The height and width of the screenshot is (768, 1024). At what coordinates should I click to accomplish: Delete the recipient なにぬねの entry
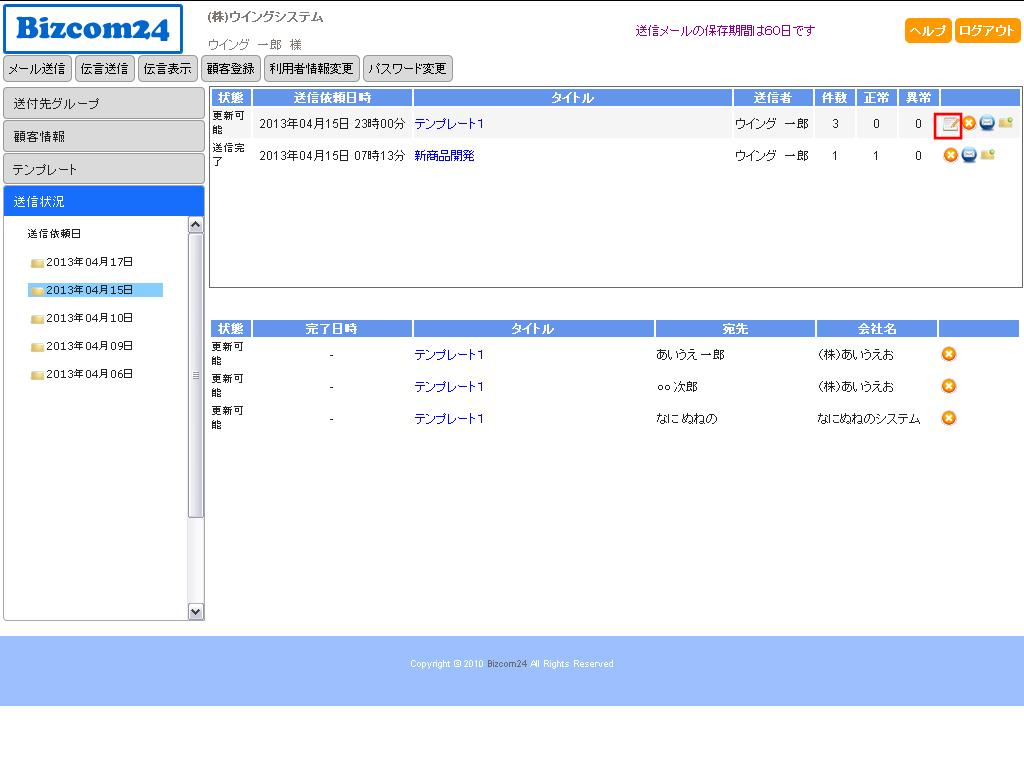coord(949,418)
